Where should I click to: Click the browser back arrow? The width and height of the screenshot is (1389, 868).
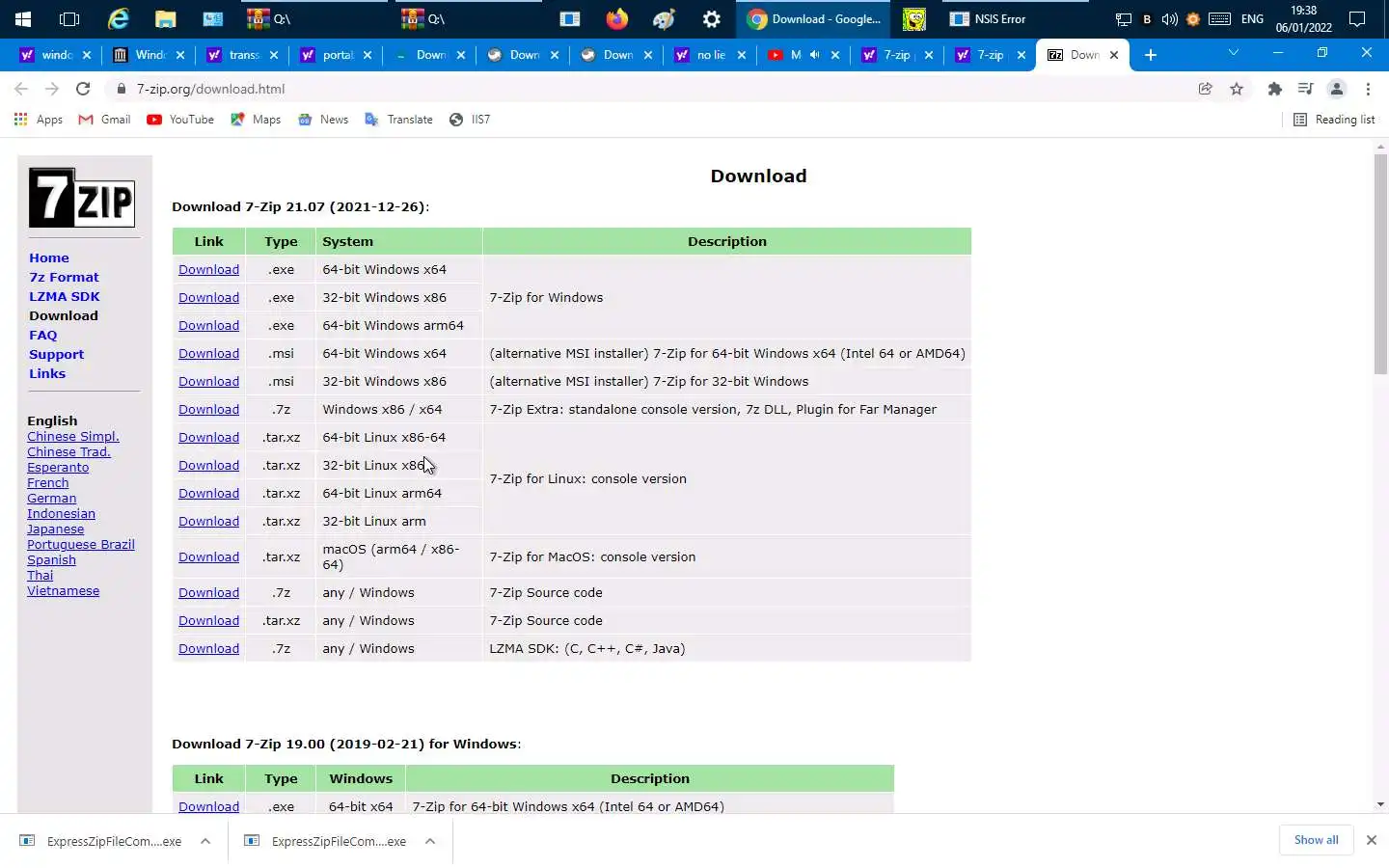point(21,89)
